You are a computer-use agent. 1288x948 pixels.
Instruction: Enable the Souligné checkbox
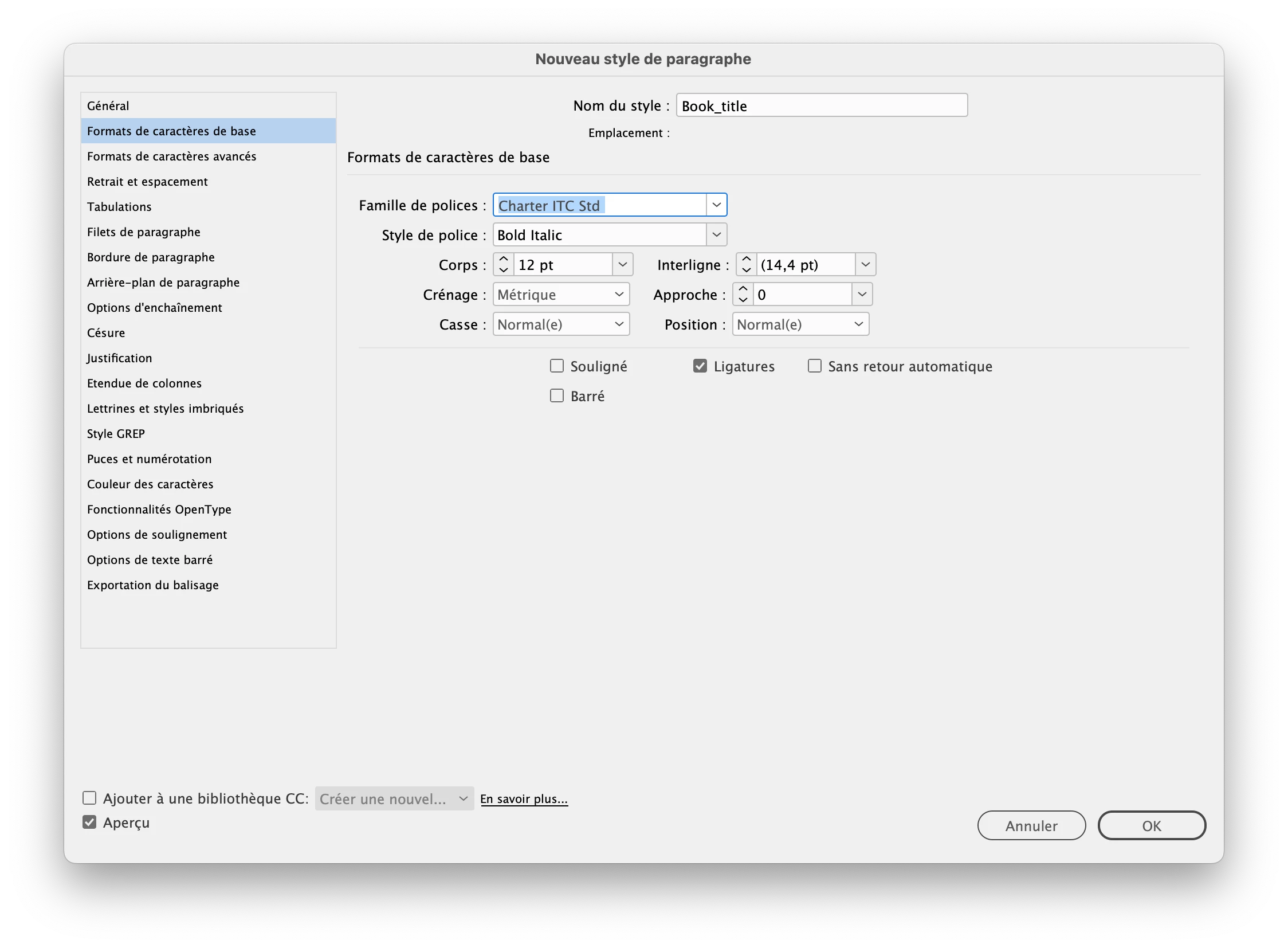556,366
